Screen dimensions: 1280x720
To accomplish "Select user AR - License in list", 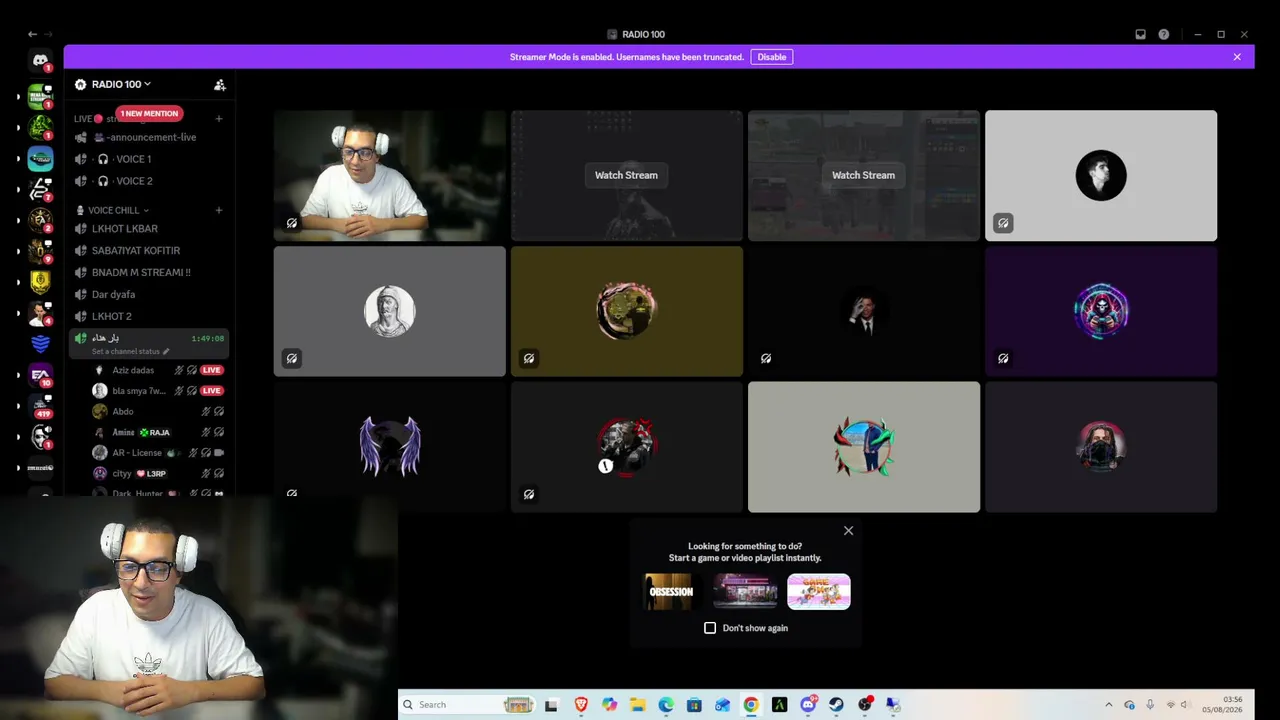I will click(158, 453).
